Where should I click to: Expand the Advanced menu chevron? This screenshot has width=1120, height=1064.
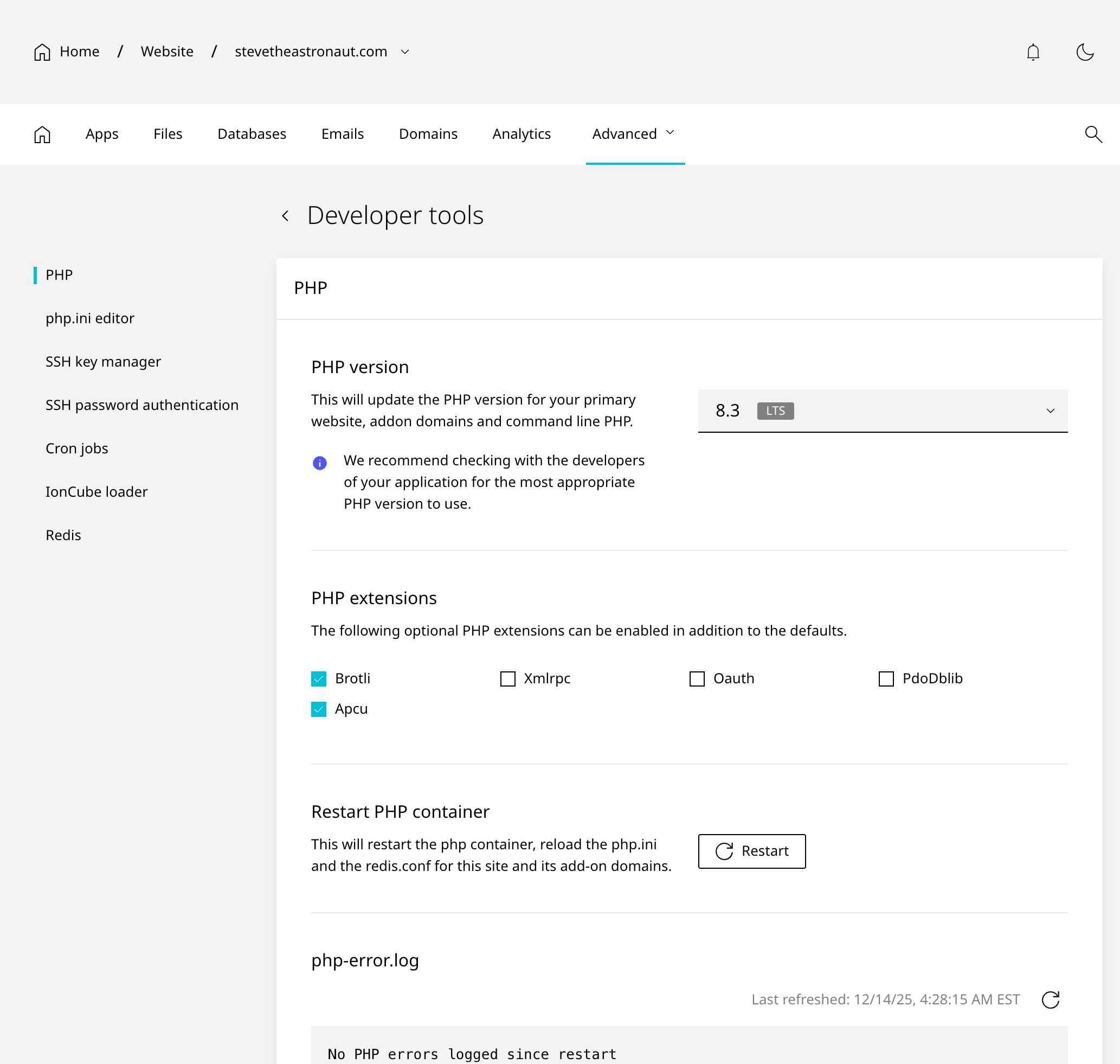click(x=670, y=133)
